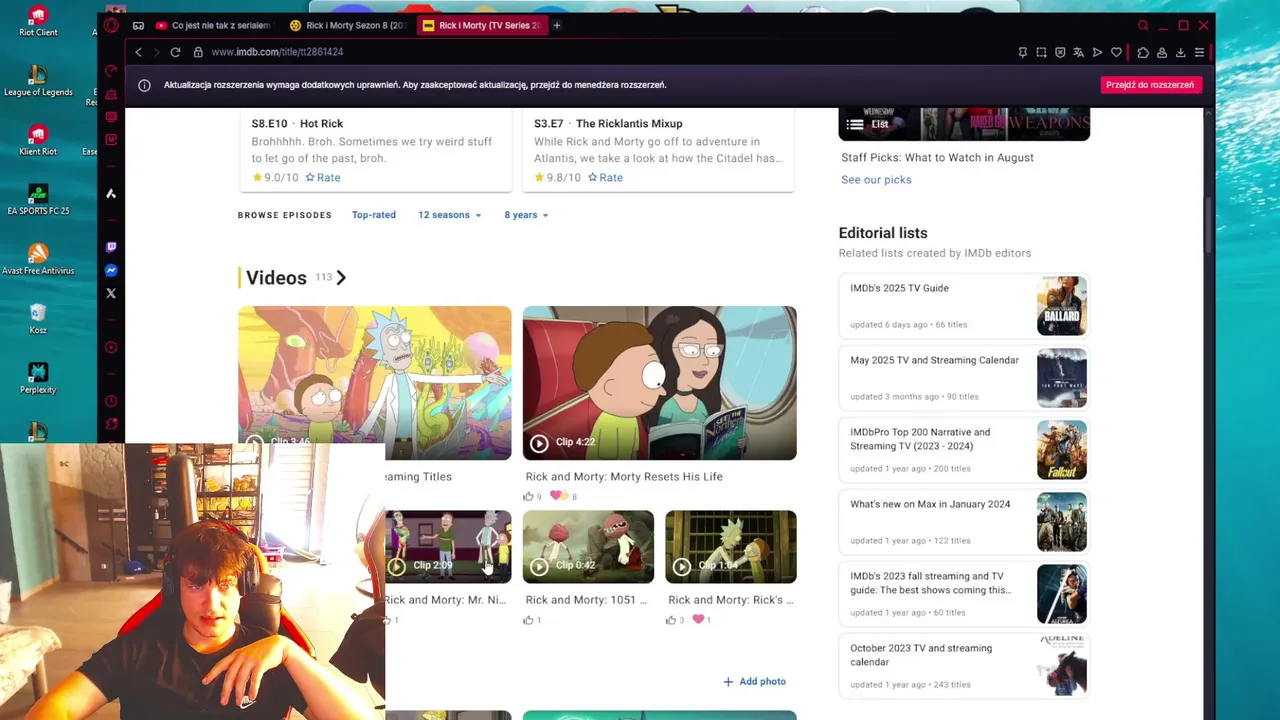Play the Rick and Morty: Rick's clip thumbnail
The width and height of the screenshot is (1280, 720).
[731, 547]
